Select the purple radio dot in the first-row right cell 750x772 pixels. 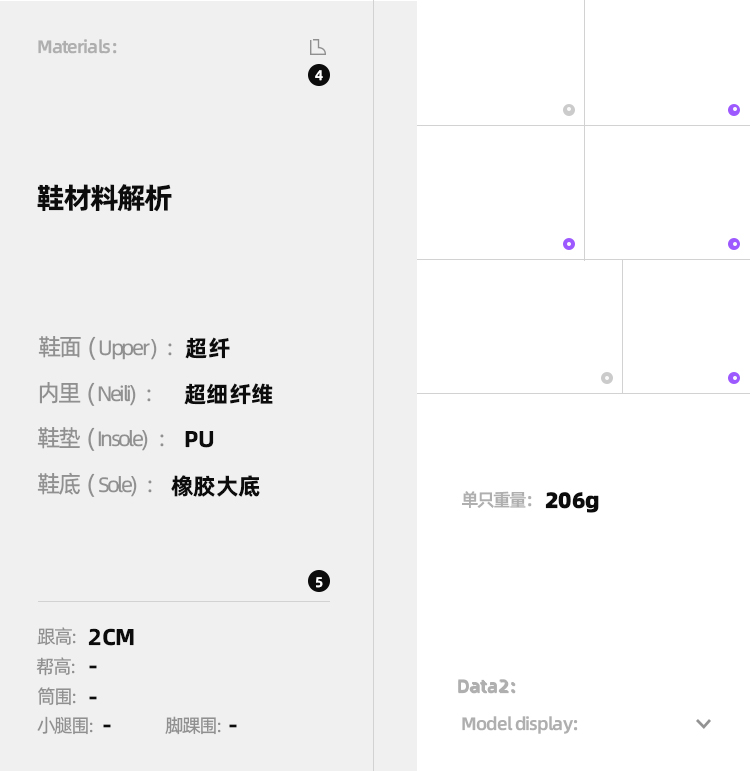pyautogui.click(x=734, y=110)
